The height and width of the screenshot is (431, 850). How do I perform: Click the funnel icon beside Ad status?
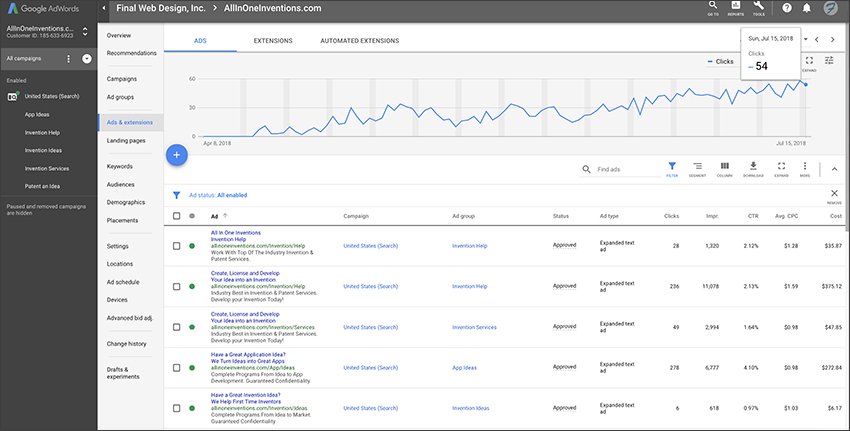(176, 195)
